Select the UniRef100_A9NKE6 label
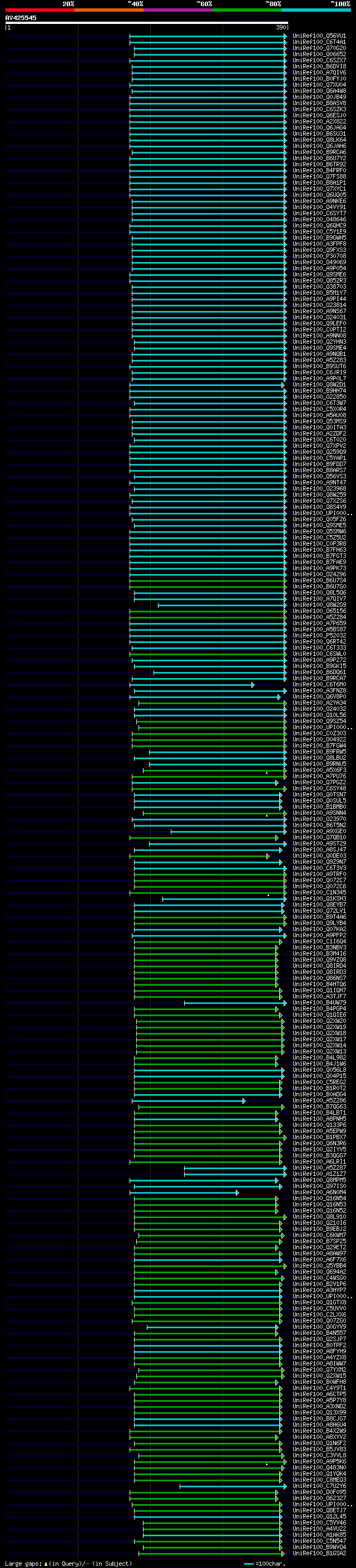Viewport: 356px width, 1568px height. click(319, 201)
